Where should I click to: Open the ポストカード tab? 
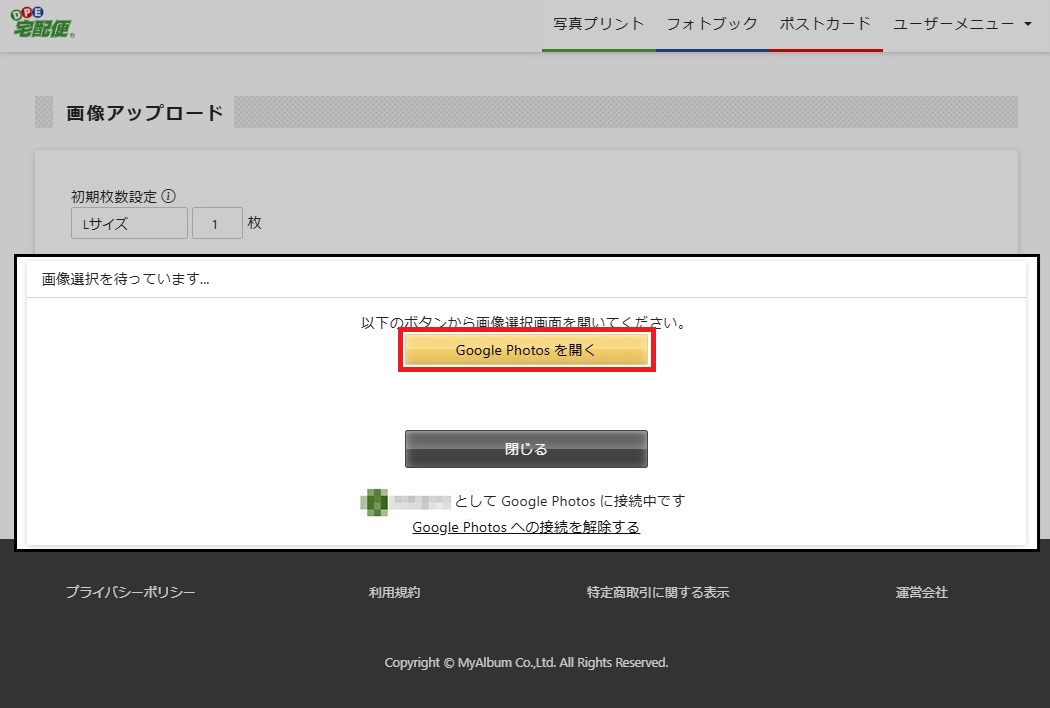pos(825,25)
